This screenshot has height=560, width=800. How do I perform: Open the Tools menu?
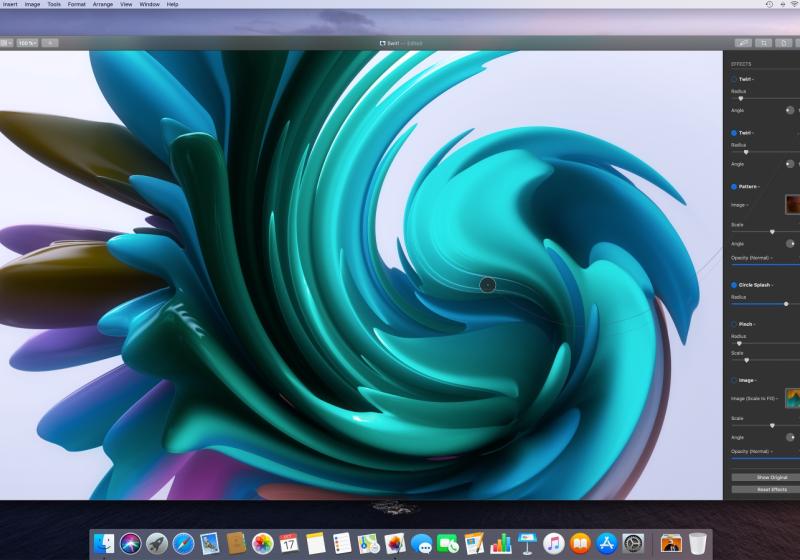click(x=54, y=4)
